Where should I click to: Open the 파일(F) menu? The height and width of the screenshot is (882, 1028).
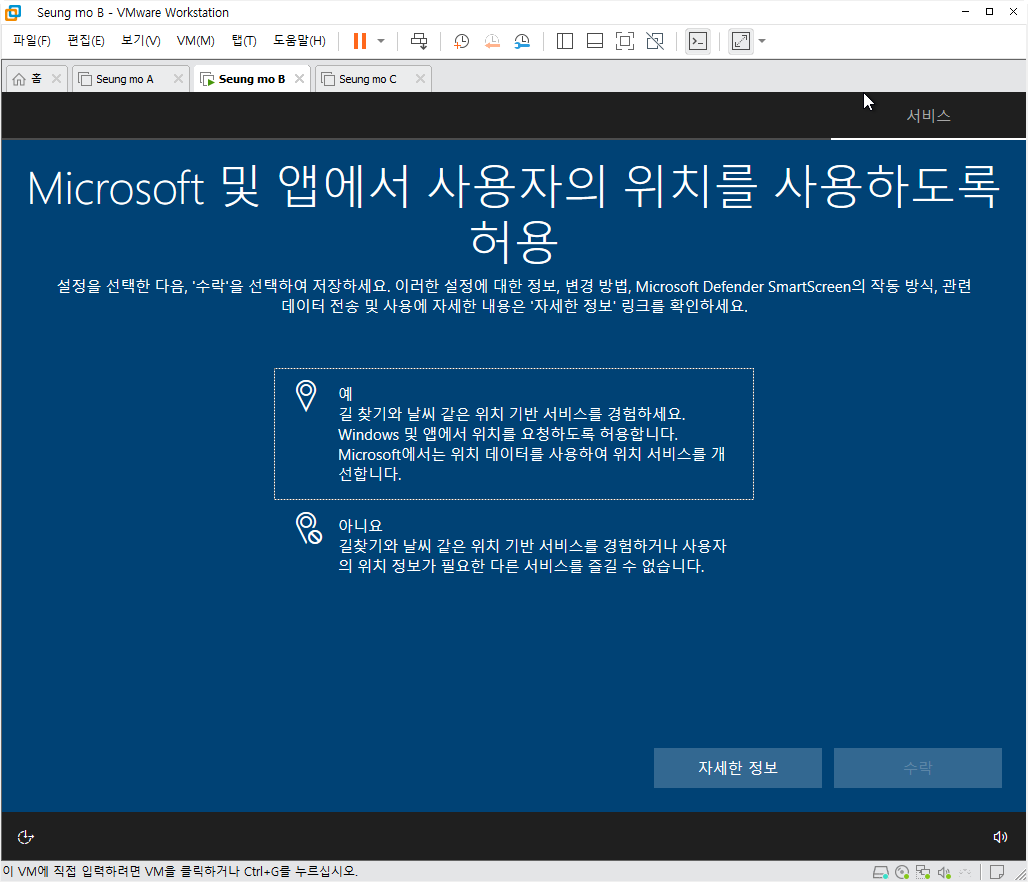pos(31,41)
